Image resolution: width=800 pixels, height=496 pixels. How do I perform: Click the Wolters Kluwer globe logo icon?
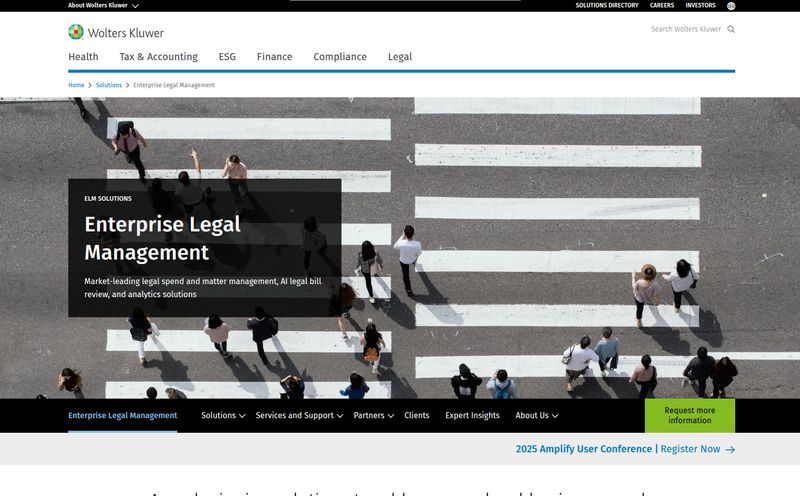76,32
